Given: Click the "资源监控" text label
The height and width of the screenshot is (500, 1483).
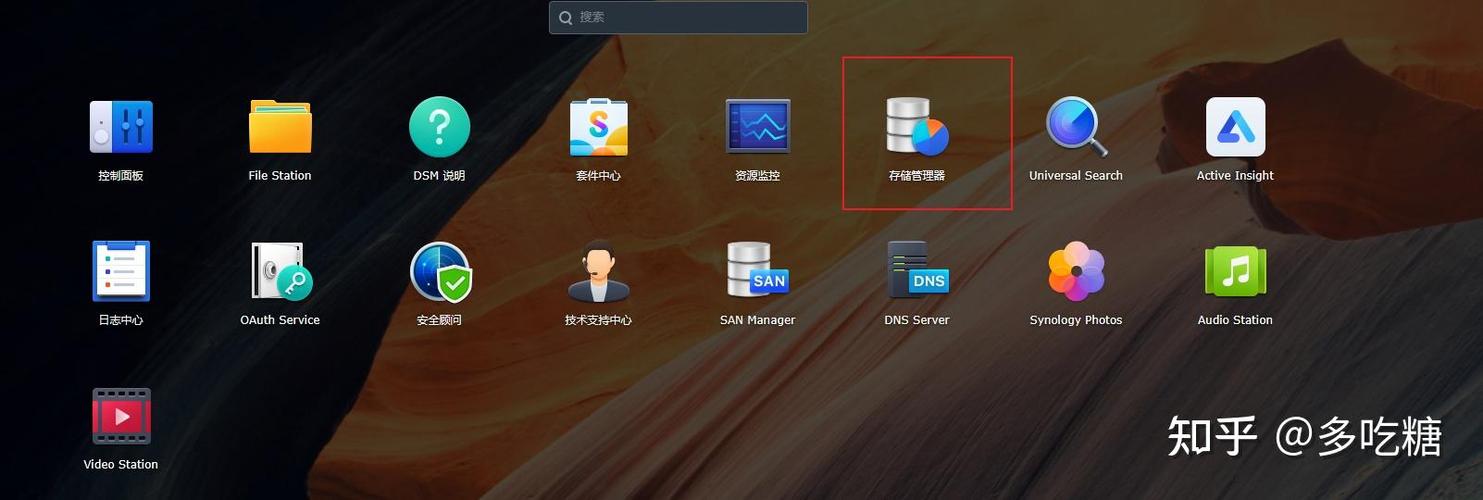Looking at the screenshot, I should click(x=758, y=175).
